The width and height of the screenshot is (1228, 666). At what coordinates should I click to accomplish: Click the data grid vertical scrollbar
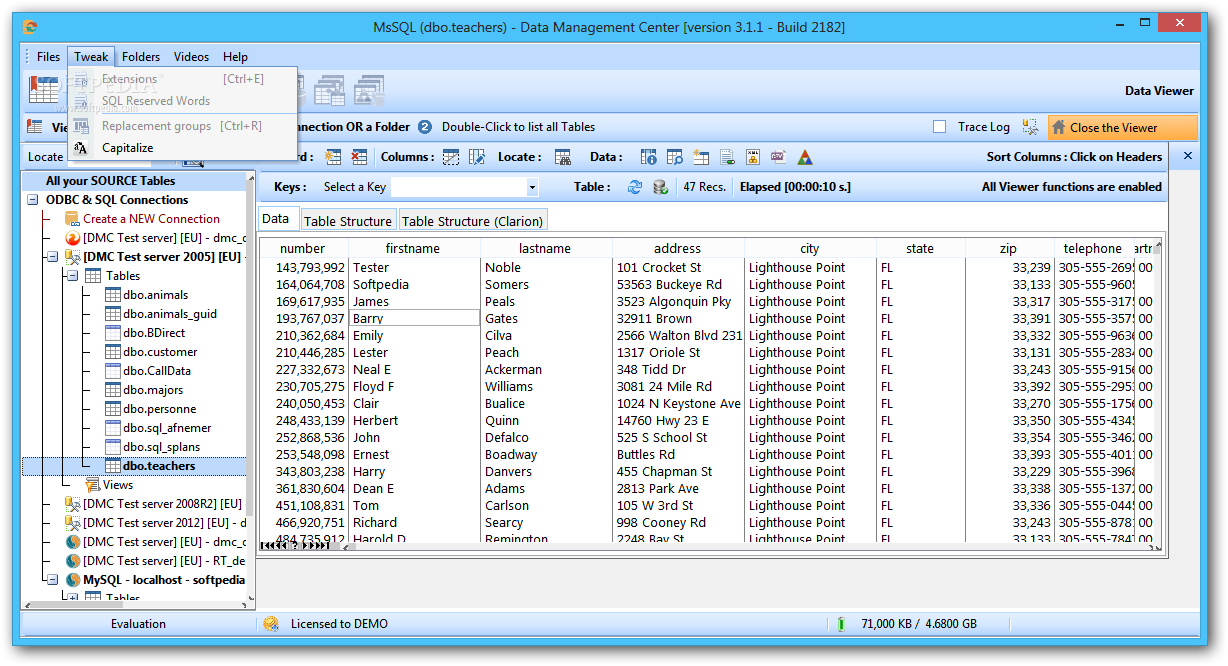pos(1157,395)
